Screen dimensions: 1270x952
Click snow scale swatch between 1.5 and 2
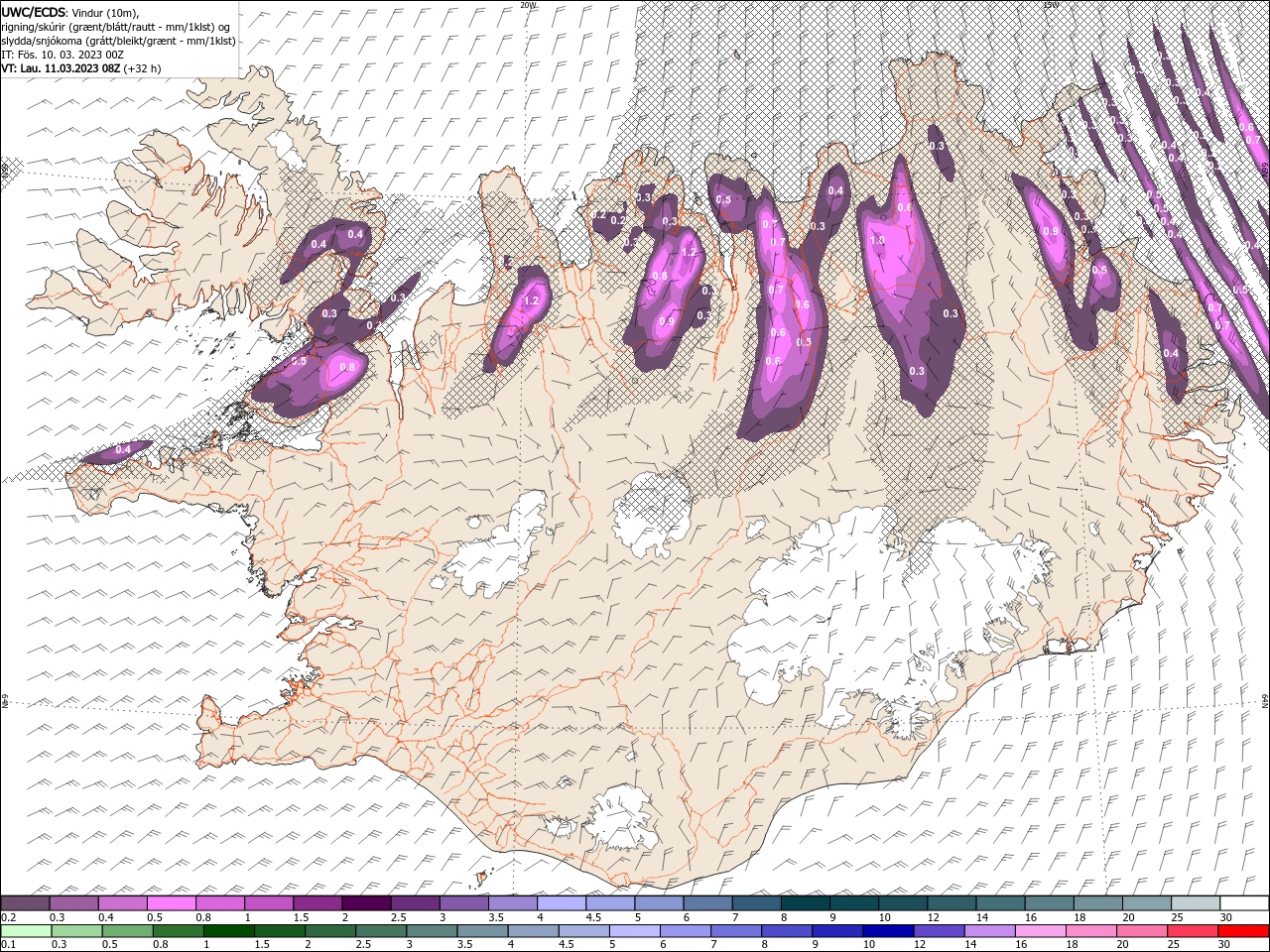pos(317,903)
